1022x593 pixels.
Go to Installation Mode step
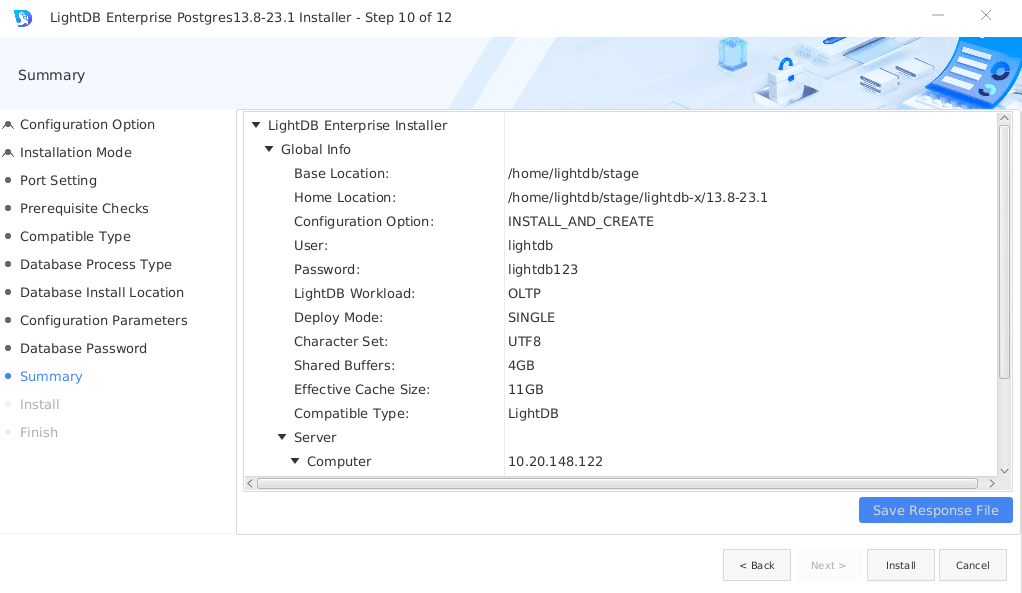[76, 152]
